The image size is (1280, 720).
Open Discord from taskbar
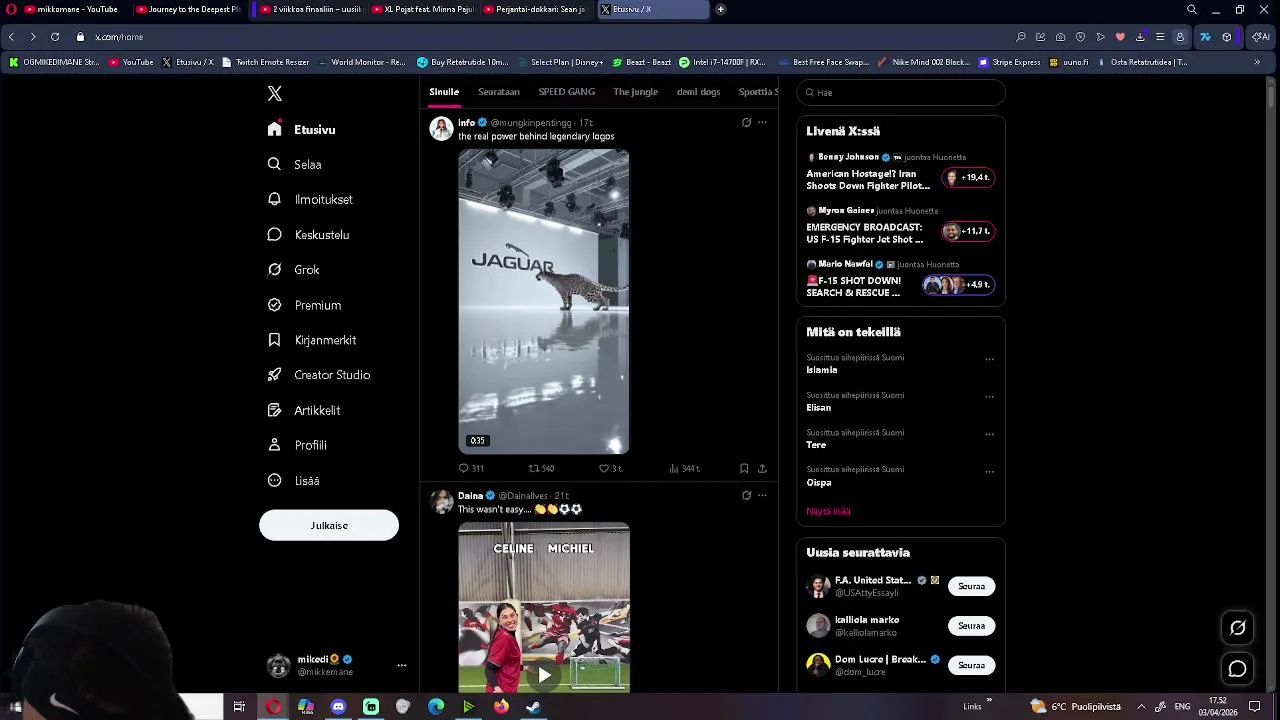click(338, 707)
